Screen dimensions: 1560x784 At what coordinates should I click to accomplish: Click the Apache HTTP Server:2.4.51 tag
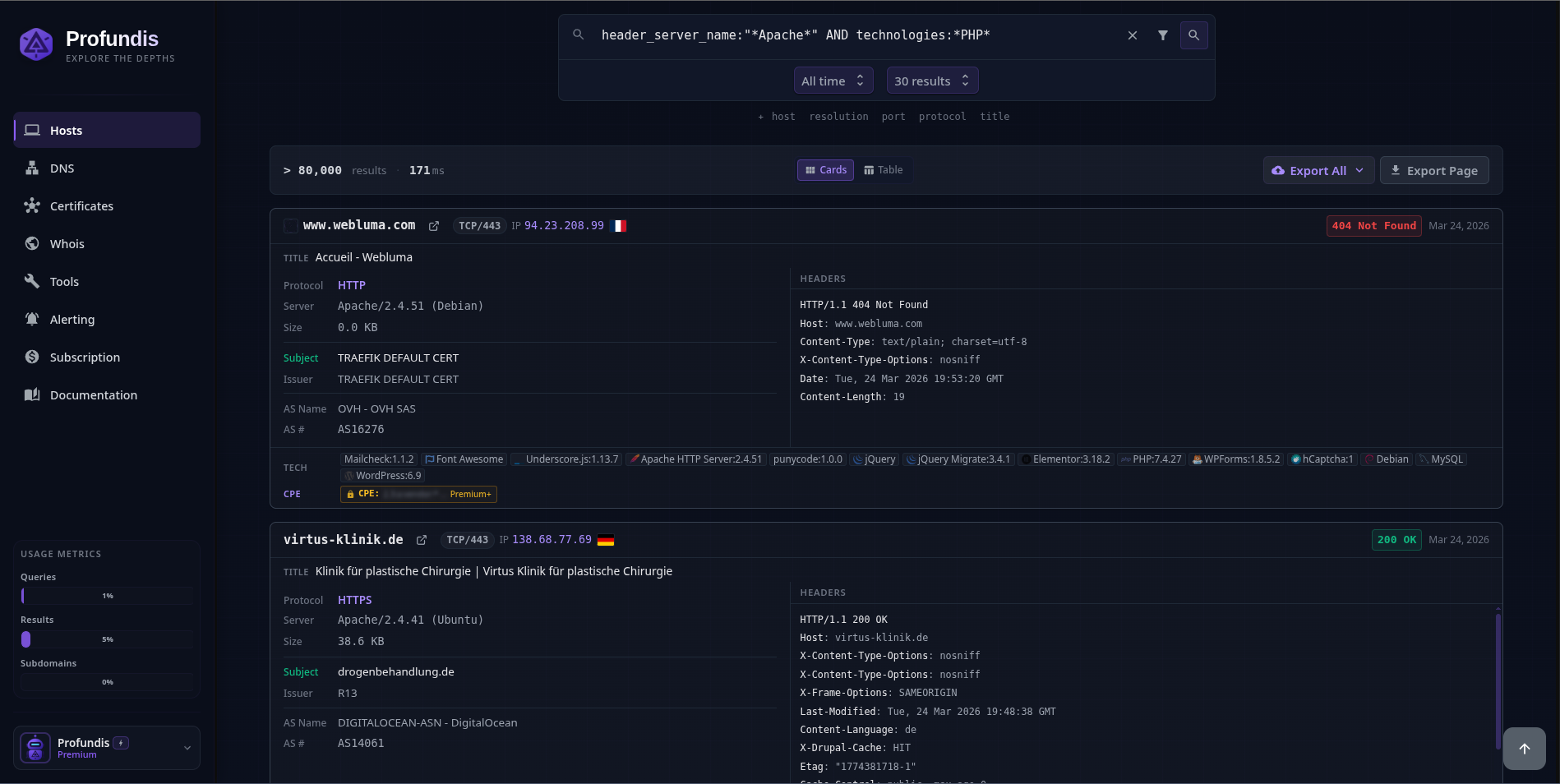point(696,459)
